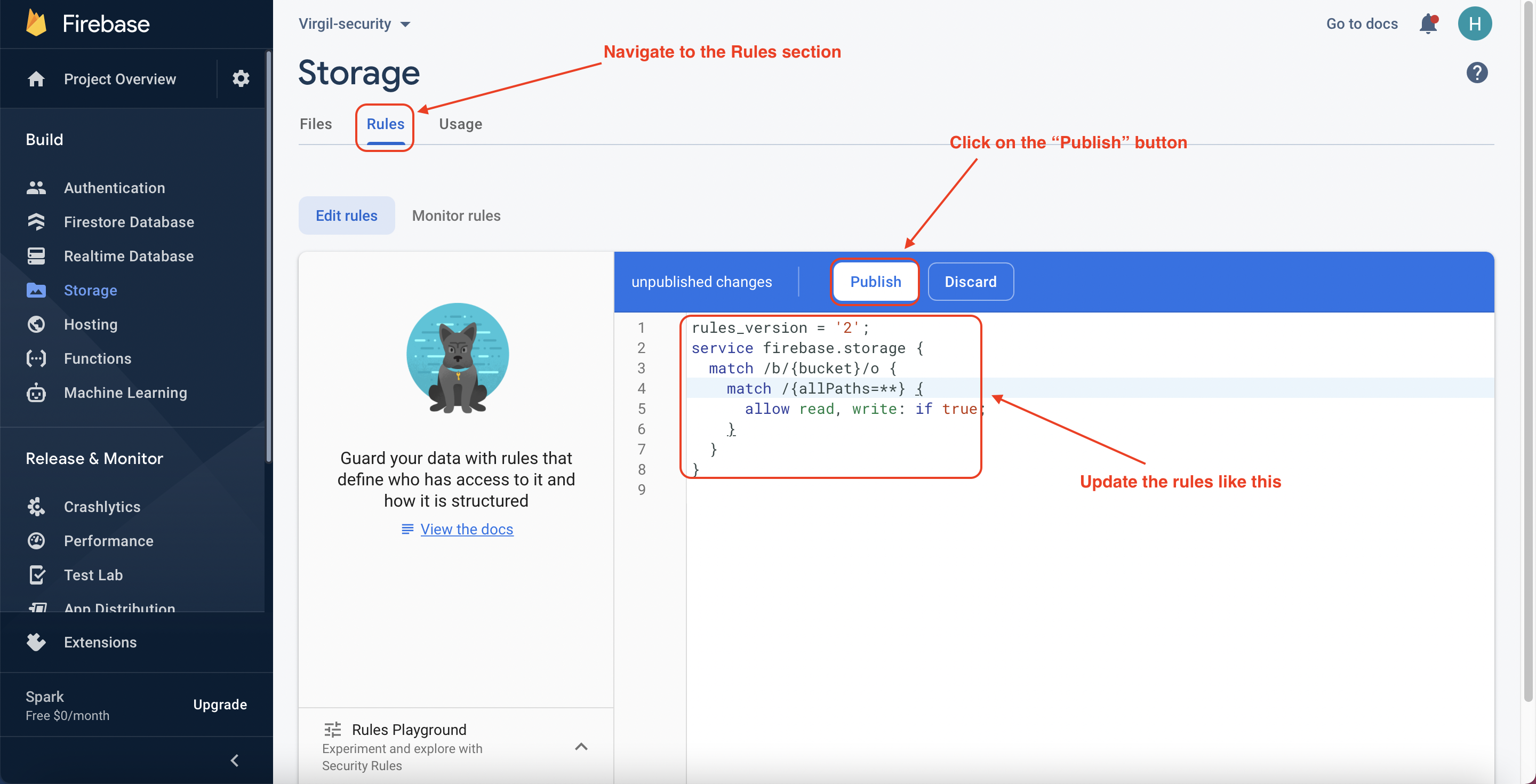Click the Crashlytics icon
The image size is (1536, 784).
click(36, 507)
